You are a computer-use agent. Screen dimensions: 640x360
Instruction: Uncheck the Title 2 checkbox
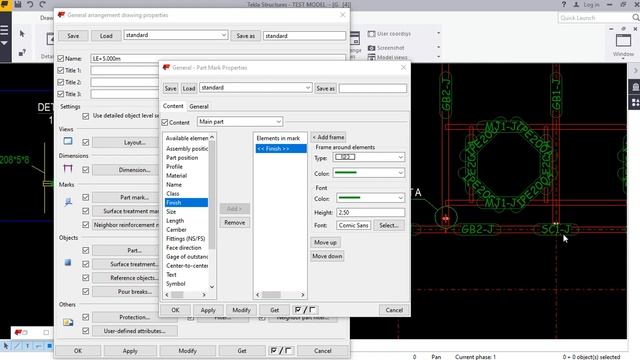pyautogui.click(x=61, y=82)
